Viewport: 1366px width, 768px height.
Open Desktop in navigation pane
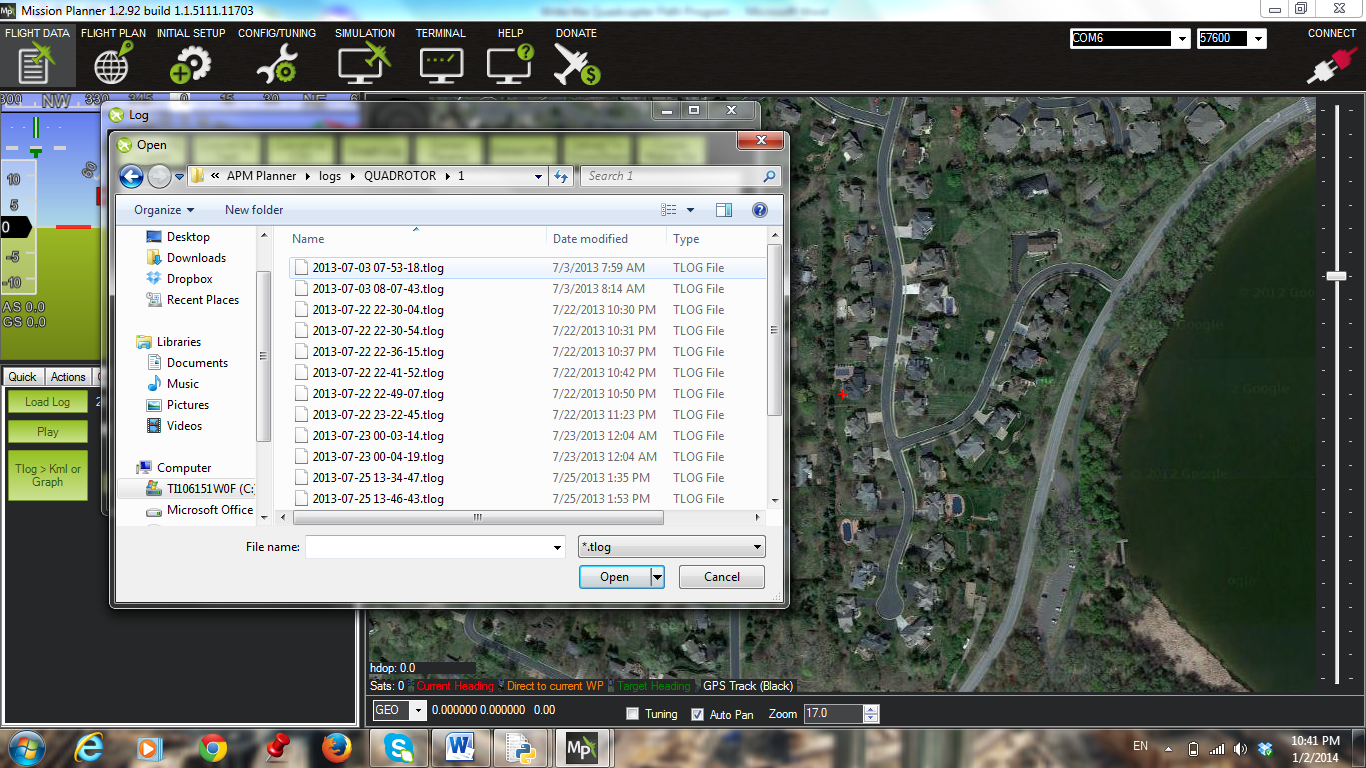coord(188,237)
